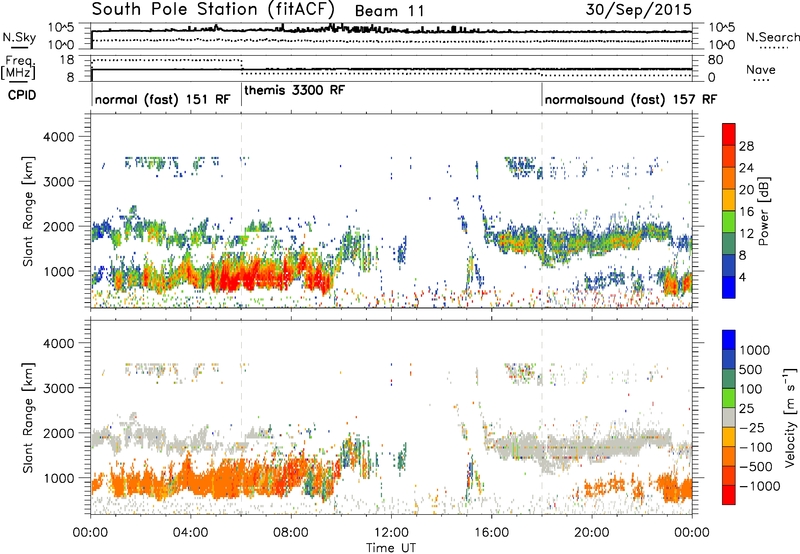
Task: Click the '10^5' label beside N.Search
Action: pyautogui.click(x=722, y=27)
